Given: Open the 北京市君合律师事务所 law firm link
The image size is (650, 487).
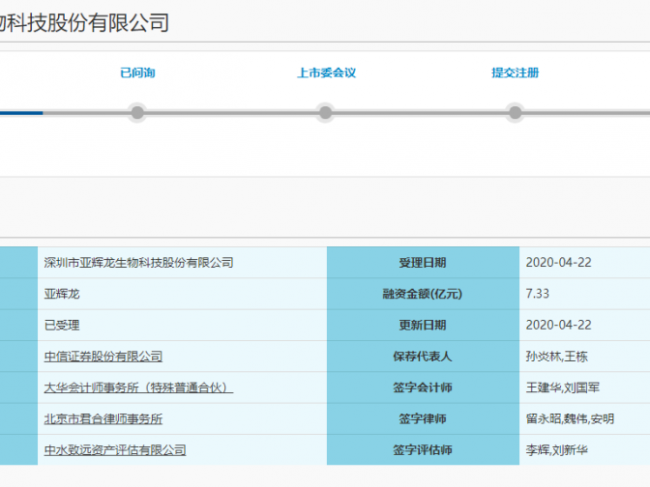Looking at the screenshot, I should point(103,419).
